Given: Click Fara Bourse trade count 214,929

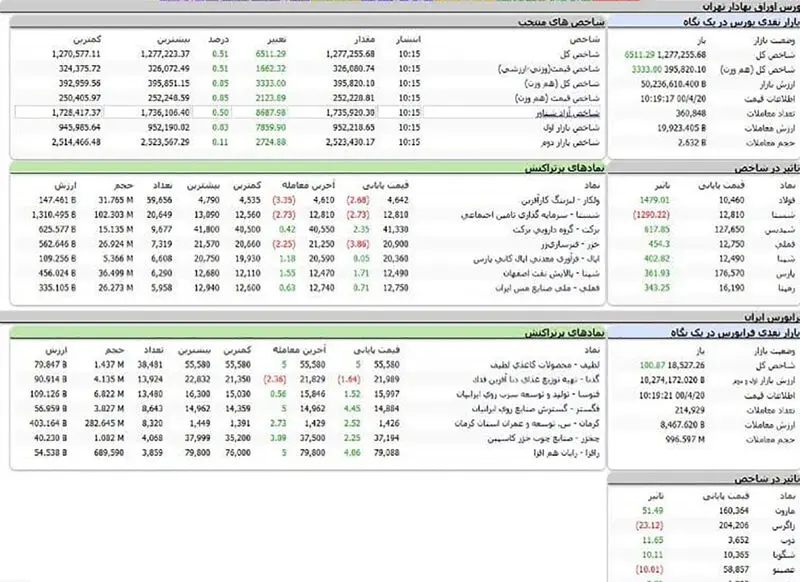Looking at the screenshot, I should click(690, 410).
